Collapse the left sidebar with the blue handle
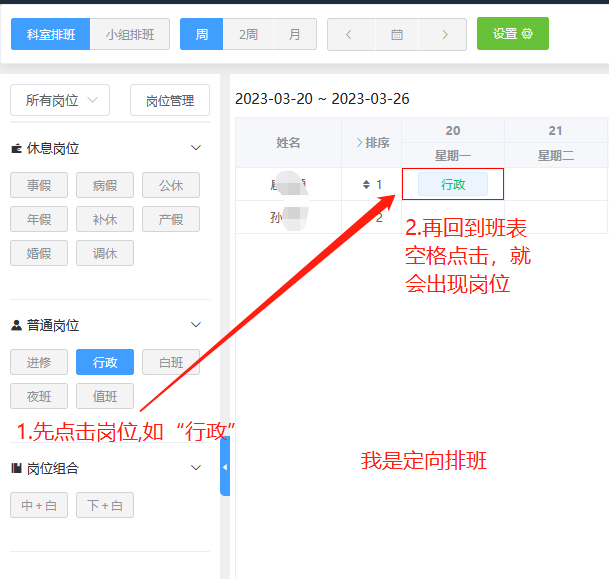The width and height of the screenshot is (609, 579). click(224, 467)
